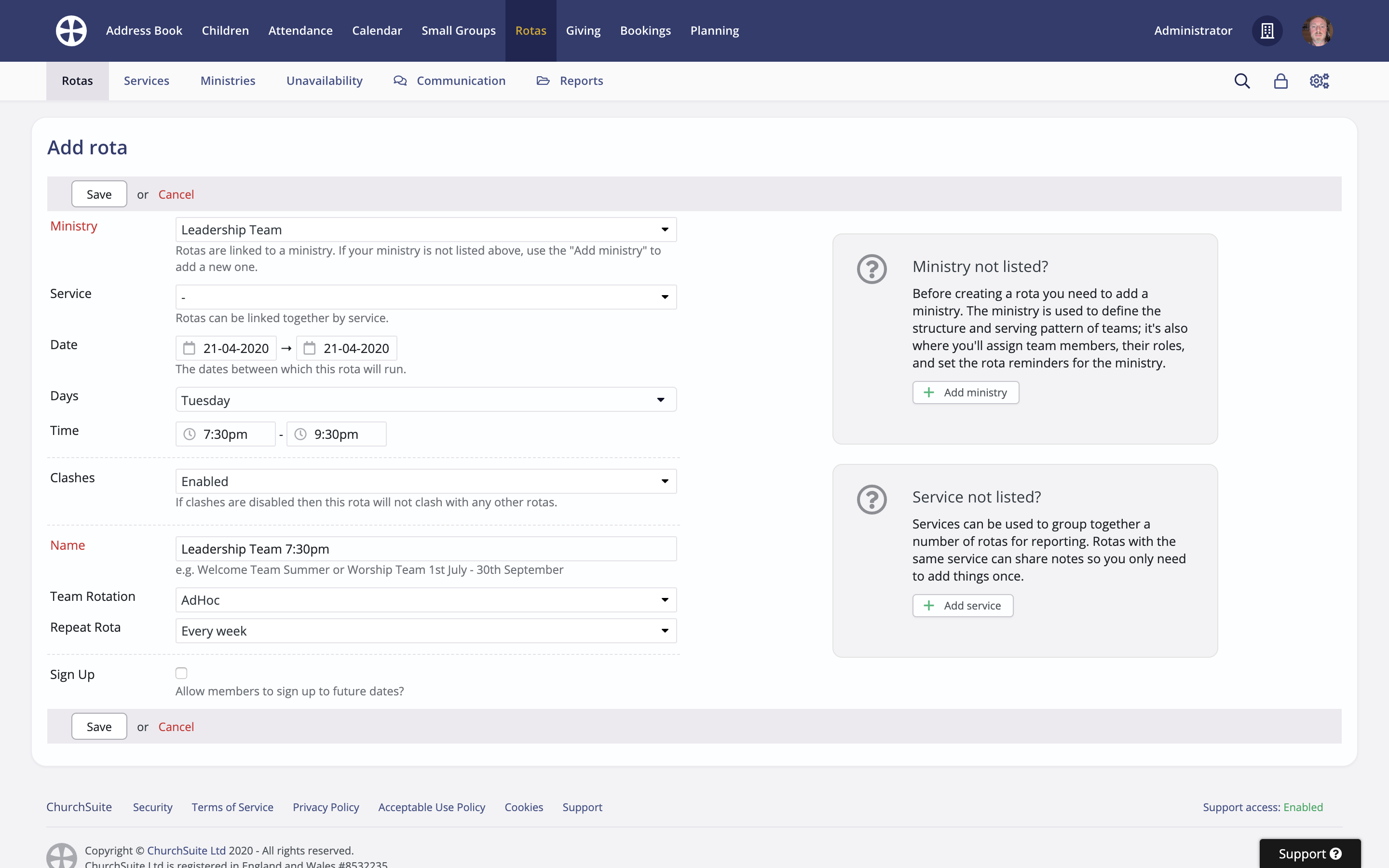Open the search magnifier icon
1389x868 pixels.
coord(1242,81)
